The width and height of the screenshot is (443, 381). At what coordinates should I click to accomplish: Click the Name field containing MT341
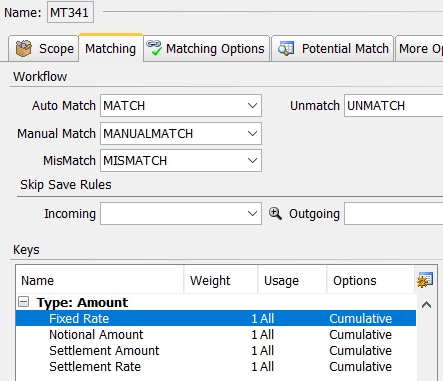[x=70, y=12]
